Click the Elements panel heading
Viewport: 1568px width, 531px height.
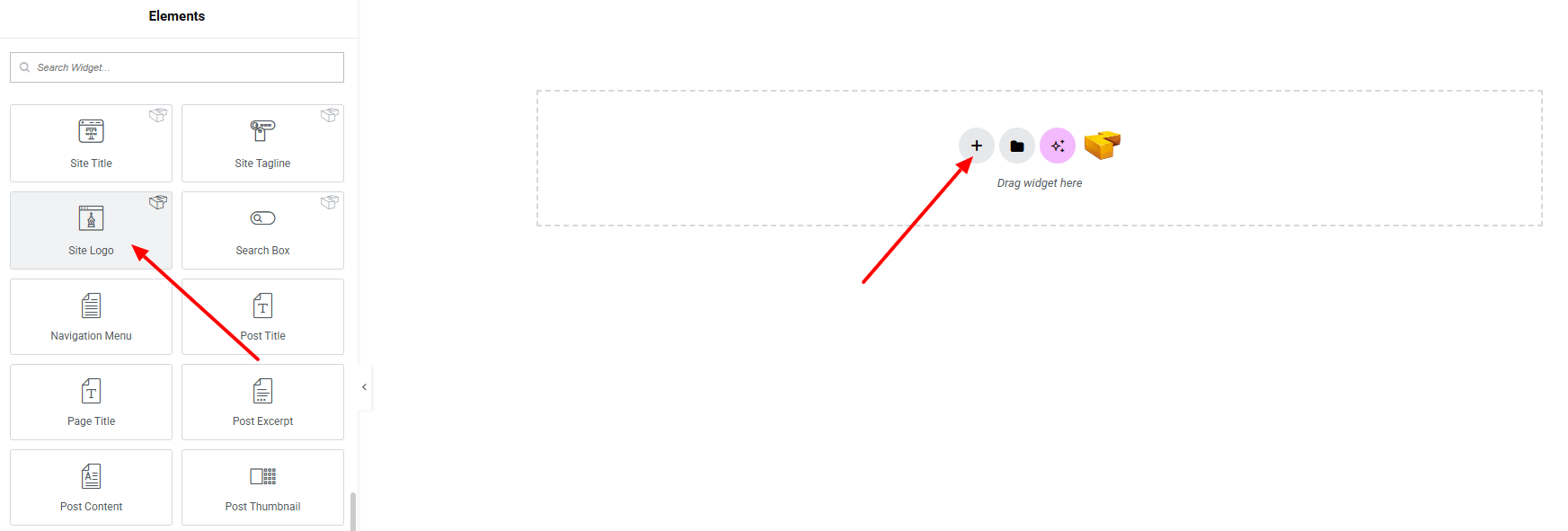tap(177, 16)
